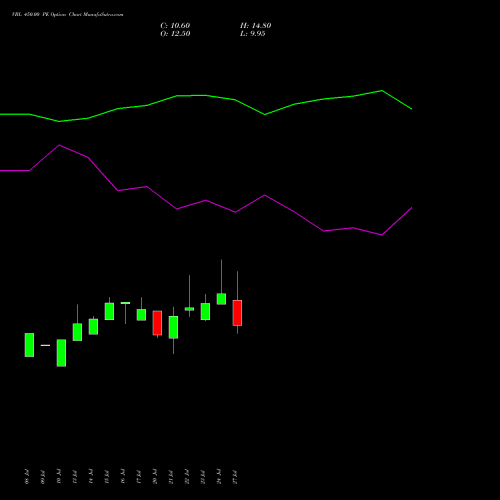This screenshot has width=500, height=500.
Task: Select the small green candle above 22 Jul
Action: [x=189, y=309]
